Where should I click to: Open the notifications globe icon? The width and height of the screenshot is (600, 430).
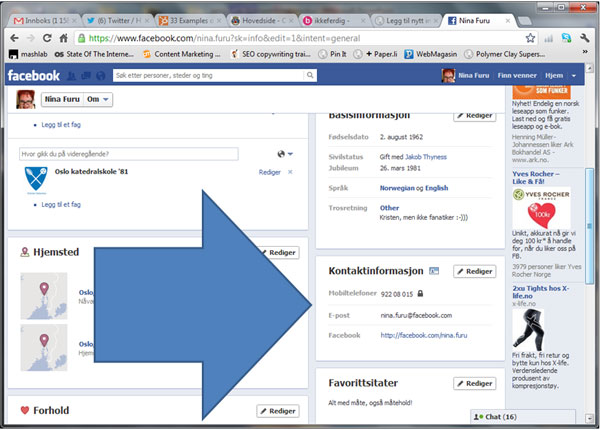101,76
